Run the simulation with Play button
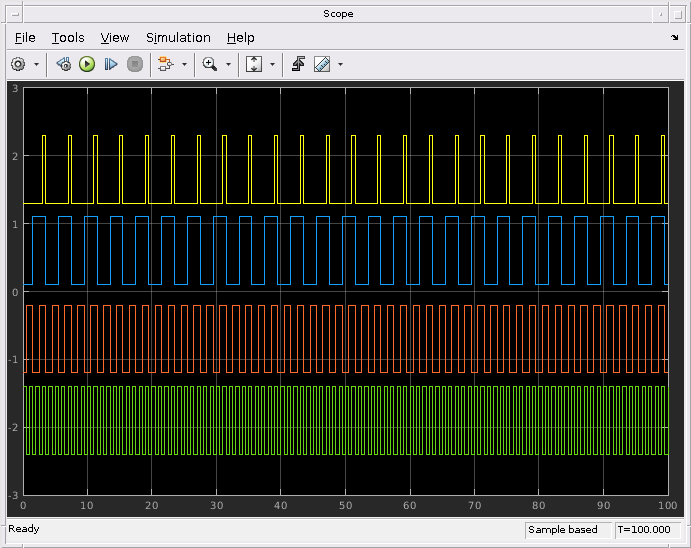 [87, 64]
